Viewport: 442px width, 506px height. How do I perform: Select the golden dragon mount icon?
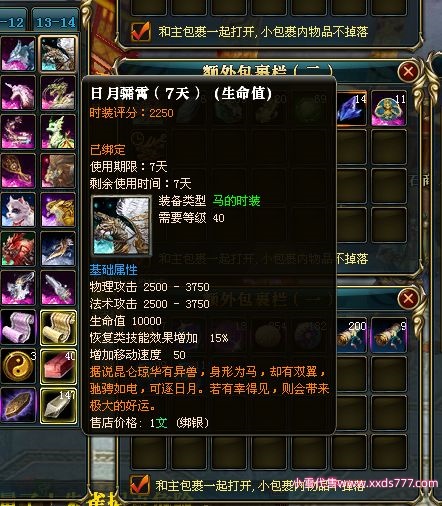58,210
